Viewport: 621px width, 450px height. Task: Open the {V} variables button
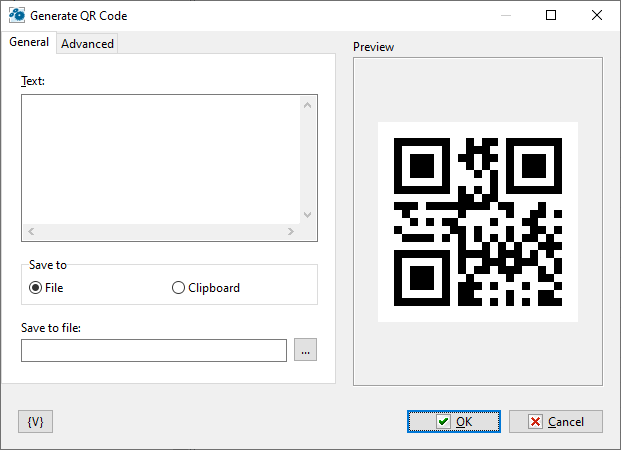point(35,421)
